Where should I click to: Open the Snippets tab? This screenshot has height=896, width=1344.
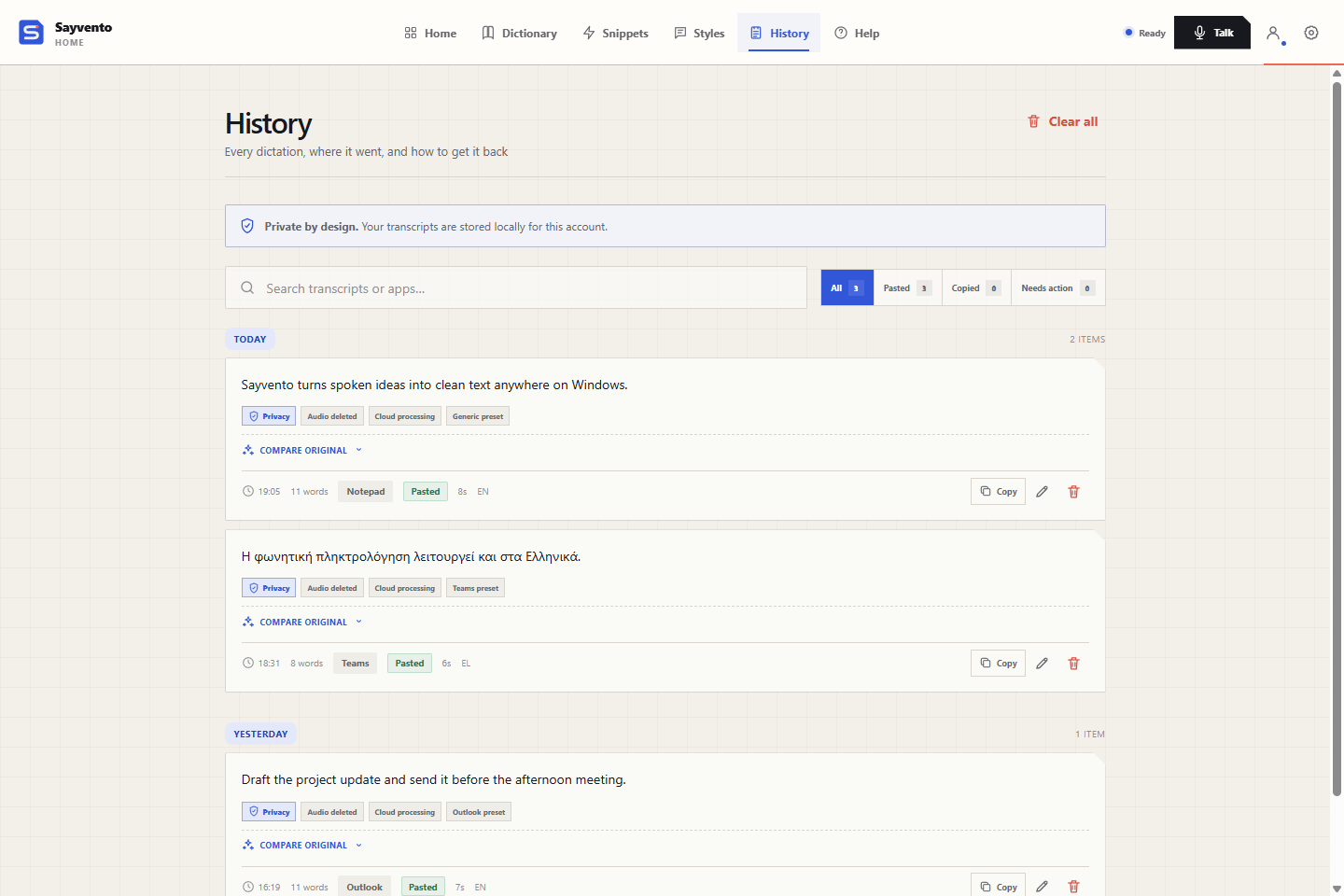pyautogui.click(x=615, y=33)
